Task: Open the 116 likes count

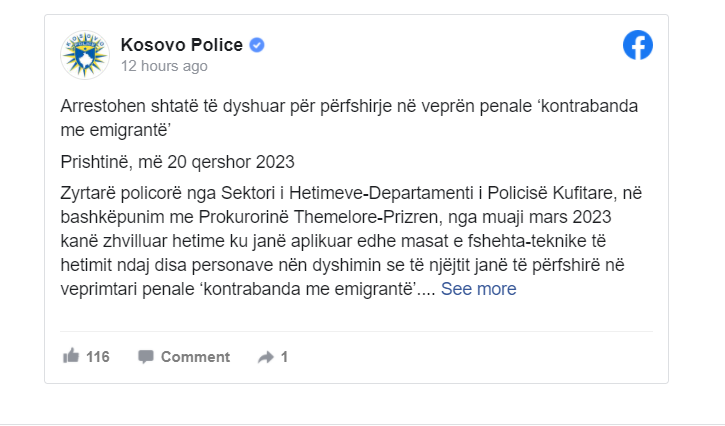Action: 98,357
